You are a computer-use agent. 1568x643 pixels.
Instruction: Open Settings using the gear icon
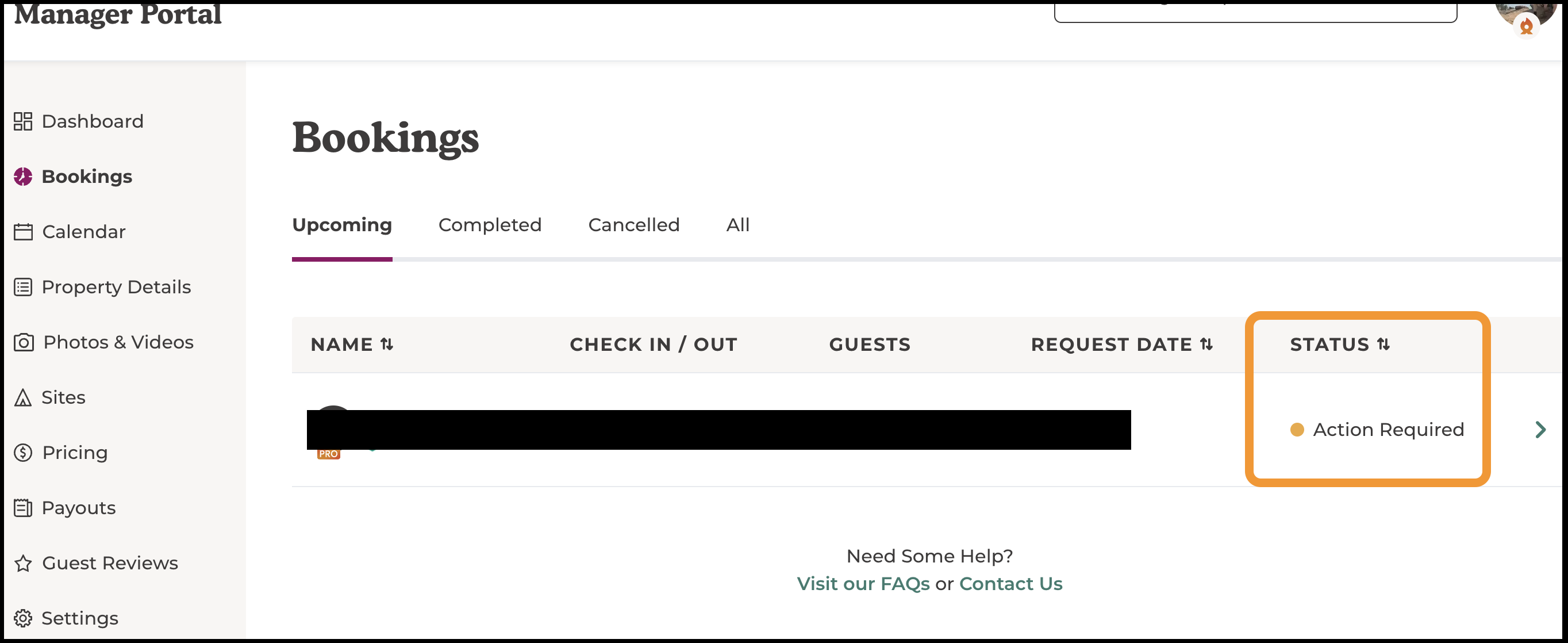(x=23, y=618)
